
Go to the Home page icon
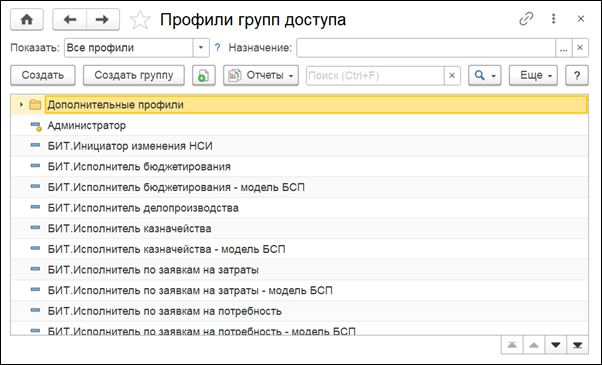(26, 19)
